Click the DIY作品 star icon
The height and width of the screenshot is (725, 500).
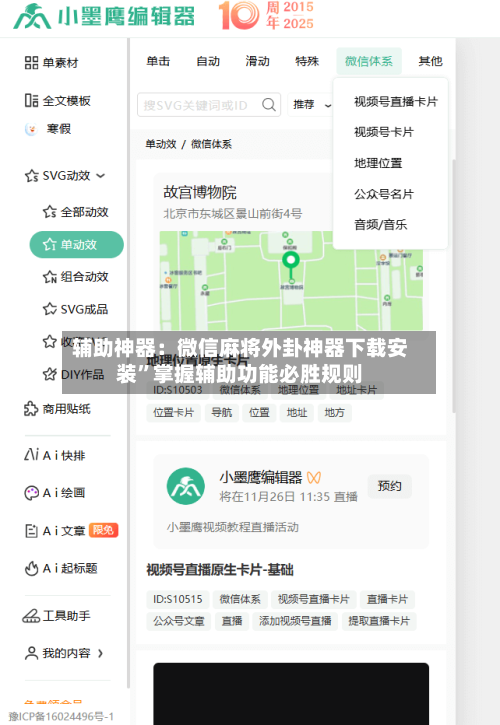(49, 374)
